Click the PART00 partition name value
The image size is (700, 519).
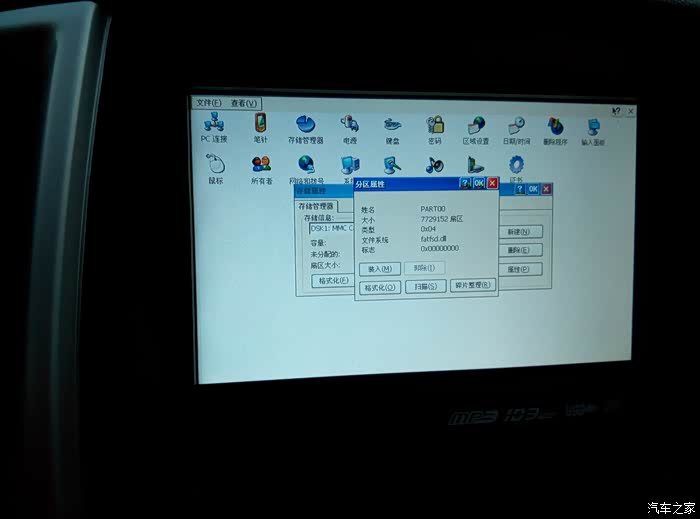click(433, 209)
